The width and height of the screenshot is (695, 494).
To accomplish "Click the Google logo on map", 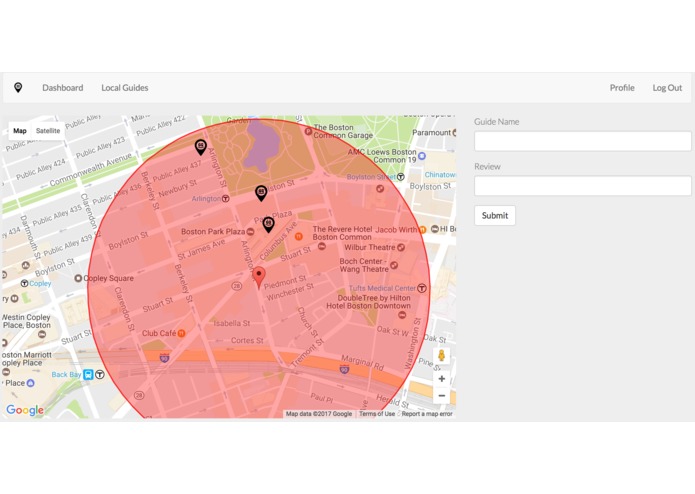I will pyautogui.click(x=25, y=410).
